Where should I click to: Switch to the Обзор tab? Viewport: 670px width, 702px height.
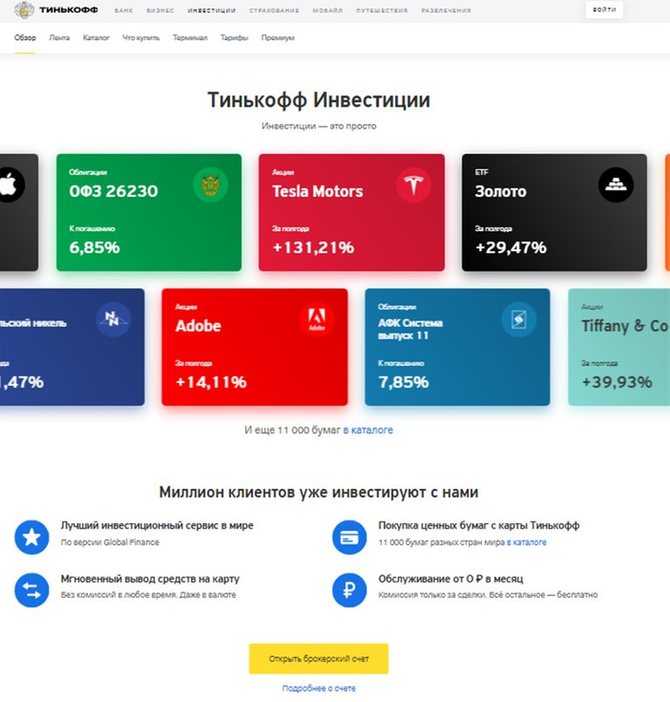[x=25, y=38]
